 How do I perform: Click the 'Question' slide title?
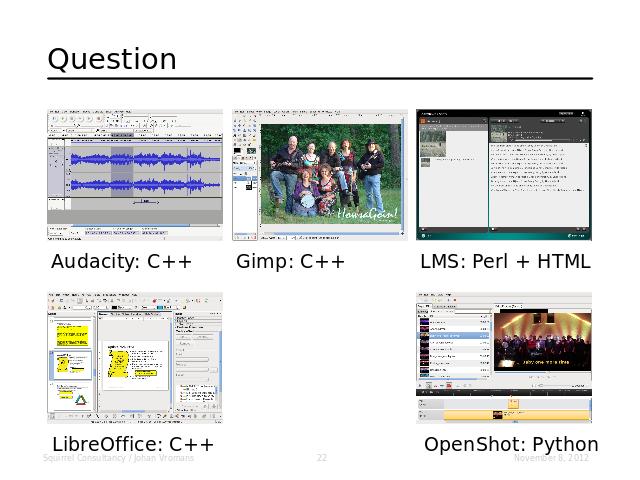pyautogui.click(x=112, y=60)
